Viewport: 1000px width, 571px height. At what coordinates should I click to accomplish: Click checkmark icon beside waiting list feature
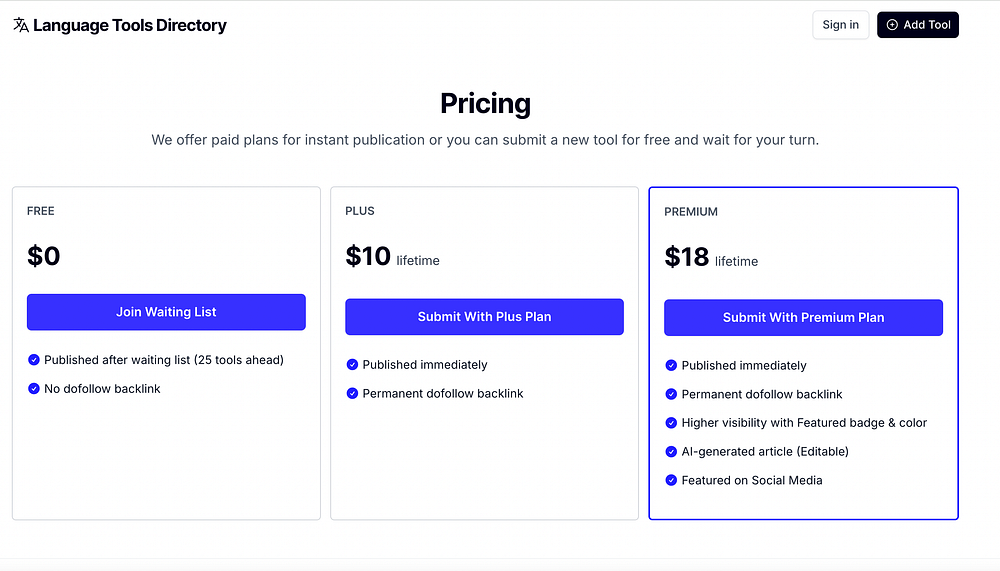click(x=34, y=360)
